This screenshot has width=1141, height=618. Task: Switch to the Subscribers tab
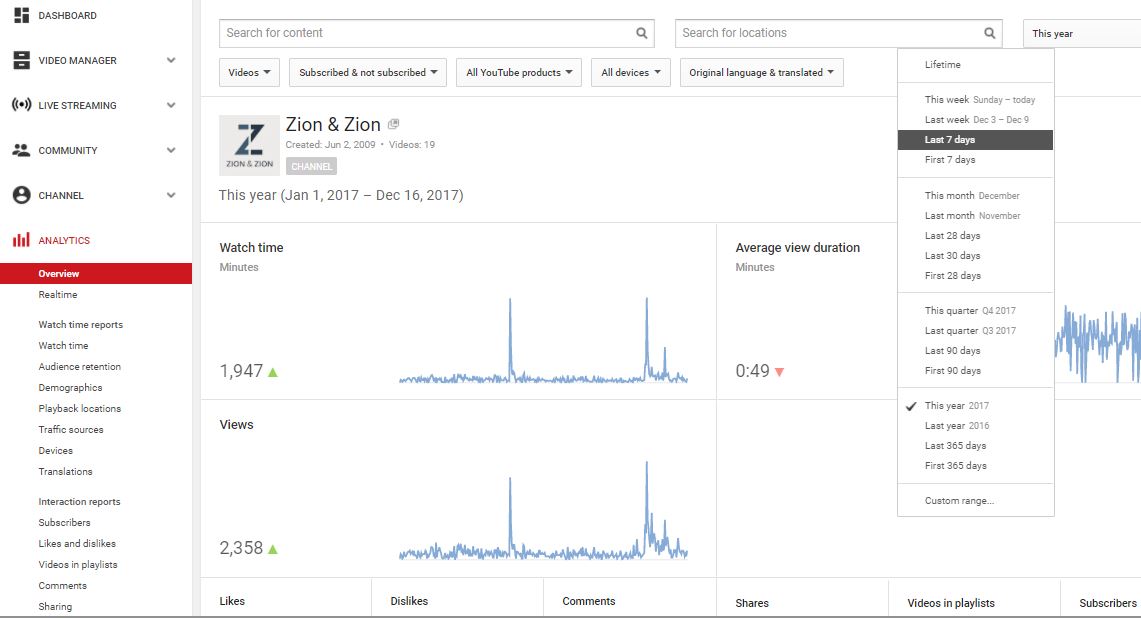(x=1107, y=602)
